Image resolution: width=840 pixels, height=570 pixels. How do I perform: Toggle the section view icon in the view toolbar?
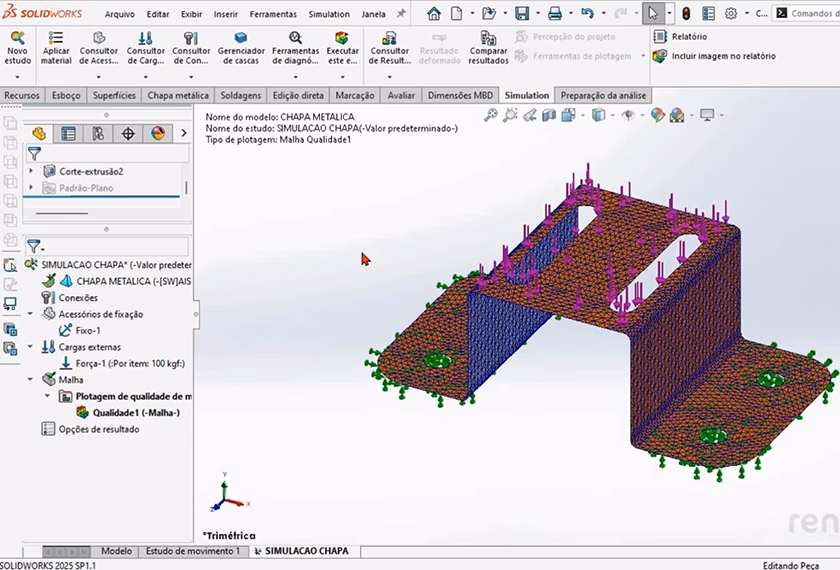(x=548, y=115)
